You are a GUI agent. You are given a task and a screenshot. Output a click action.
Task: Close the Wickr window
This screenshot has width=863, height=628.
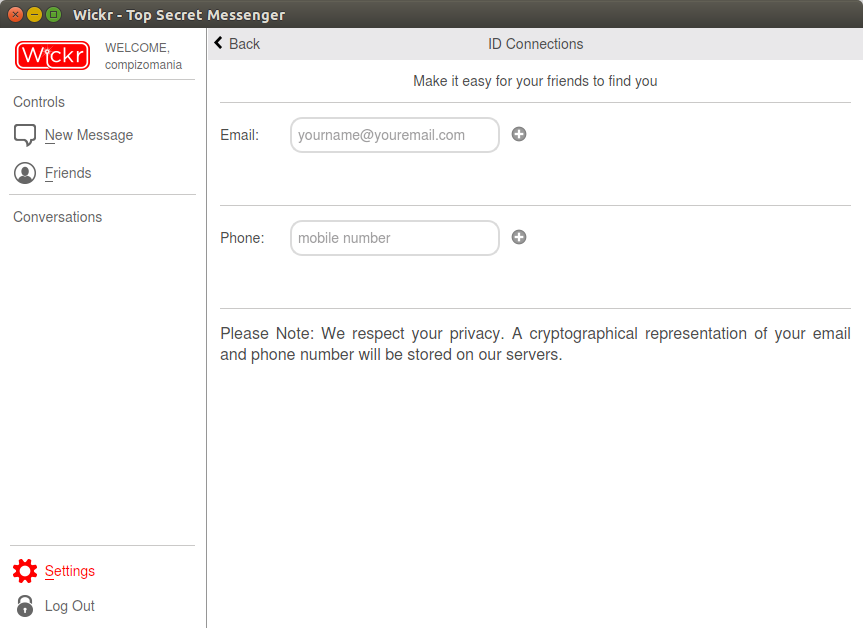point(15,14)
